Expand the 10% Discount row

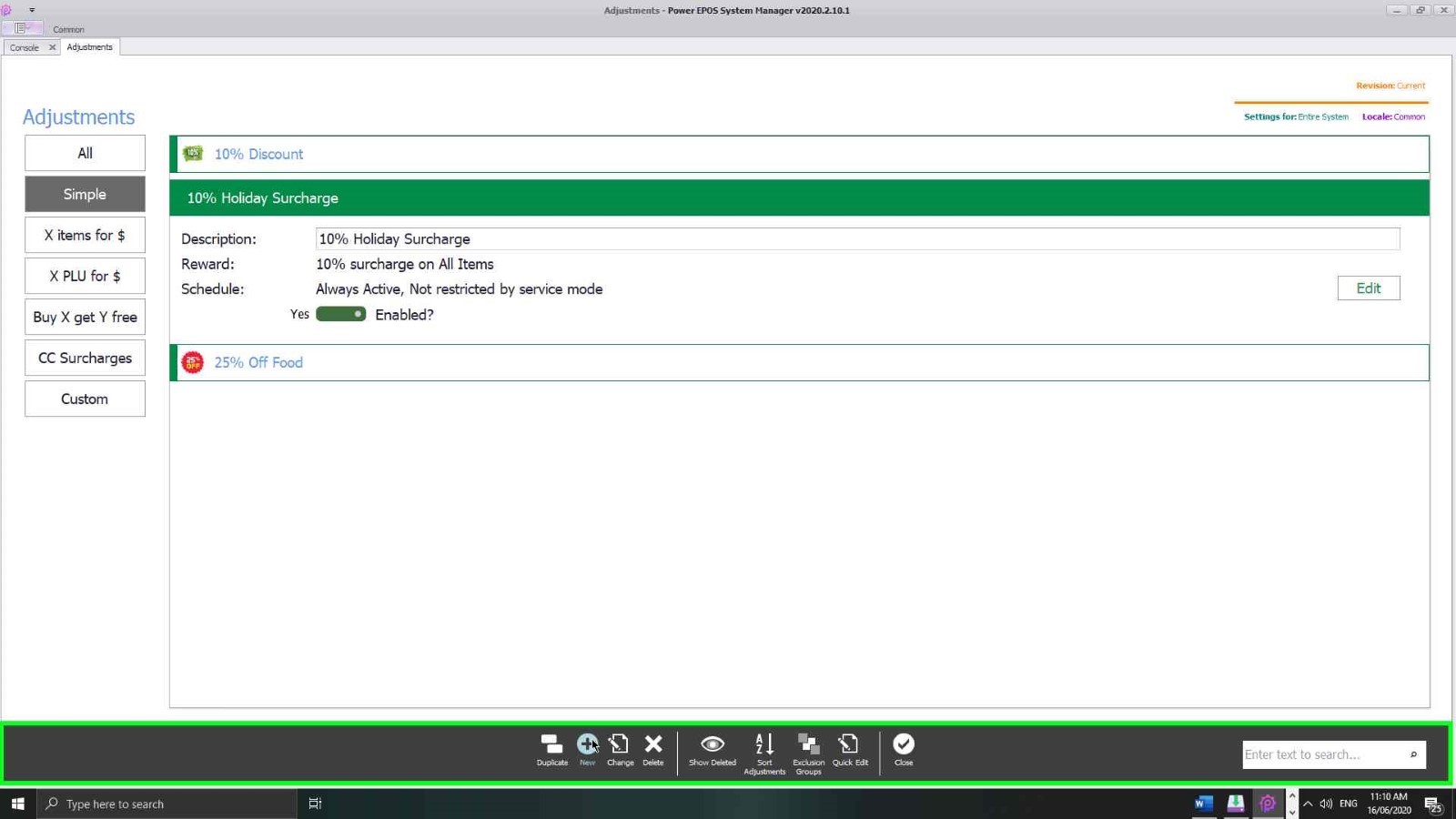coord(799,154)
